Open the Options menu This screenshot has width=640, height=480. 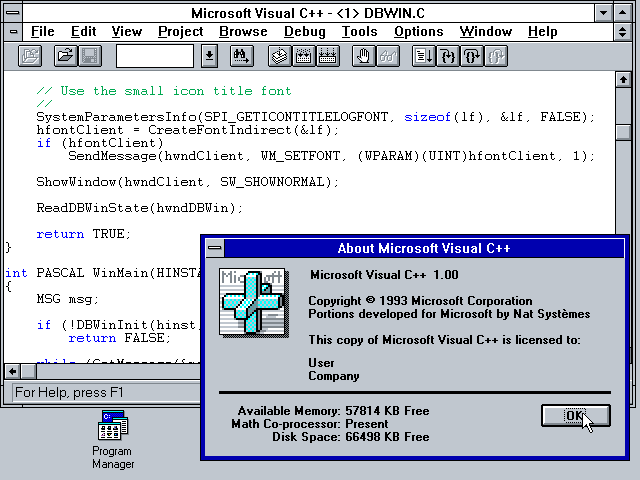tap(418, 31)
